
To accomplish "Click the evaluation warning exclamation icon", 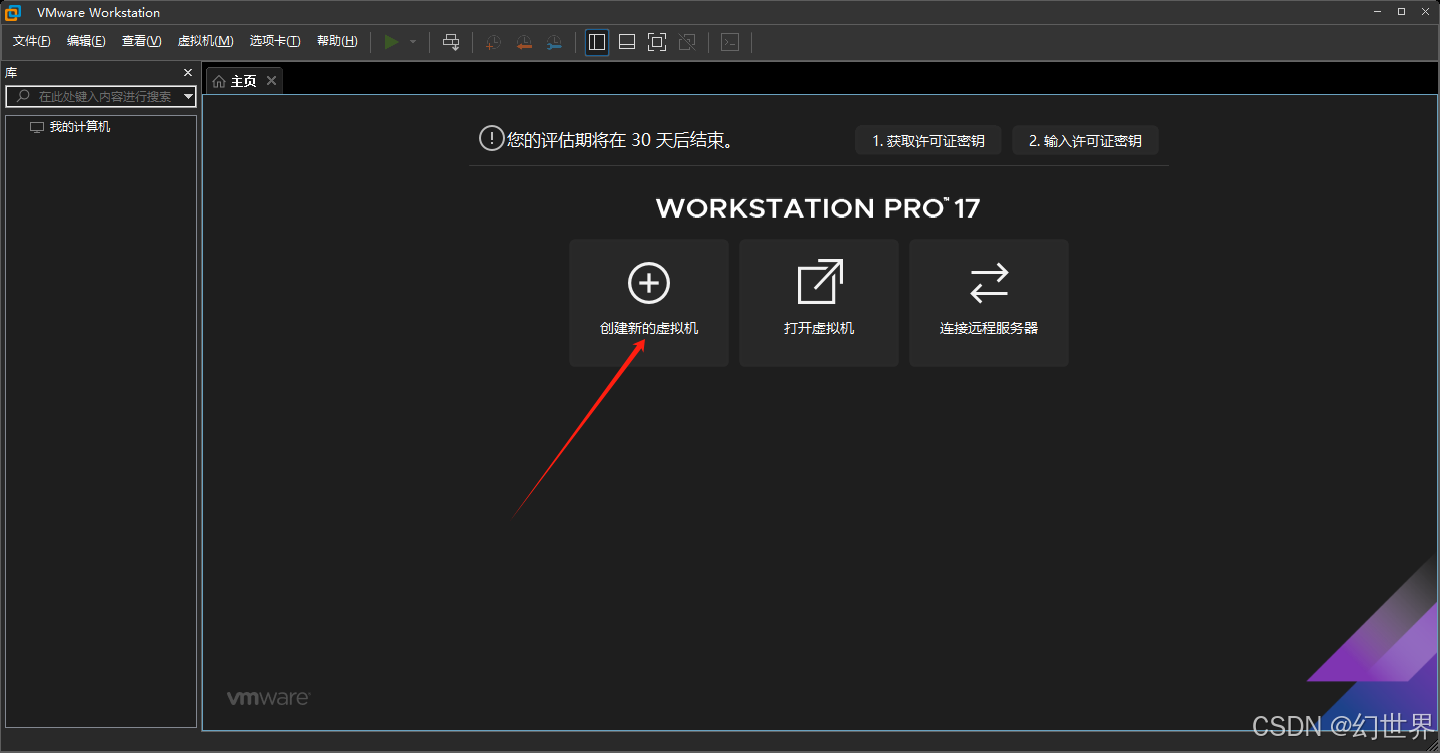I will (x=491, y=139).
